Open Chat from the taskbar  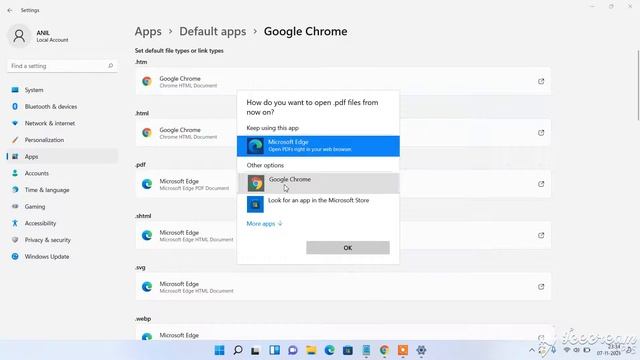coord(293,350)
